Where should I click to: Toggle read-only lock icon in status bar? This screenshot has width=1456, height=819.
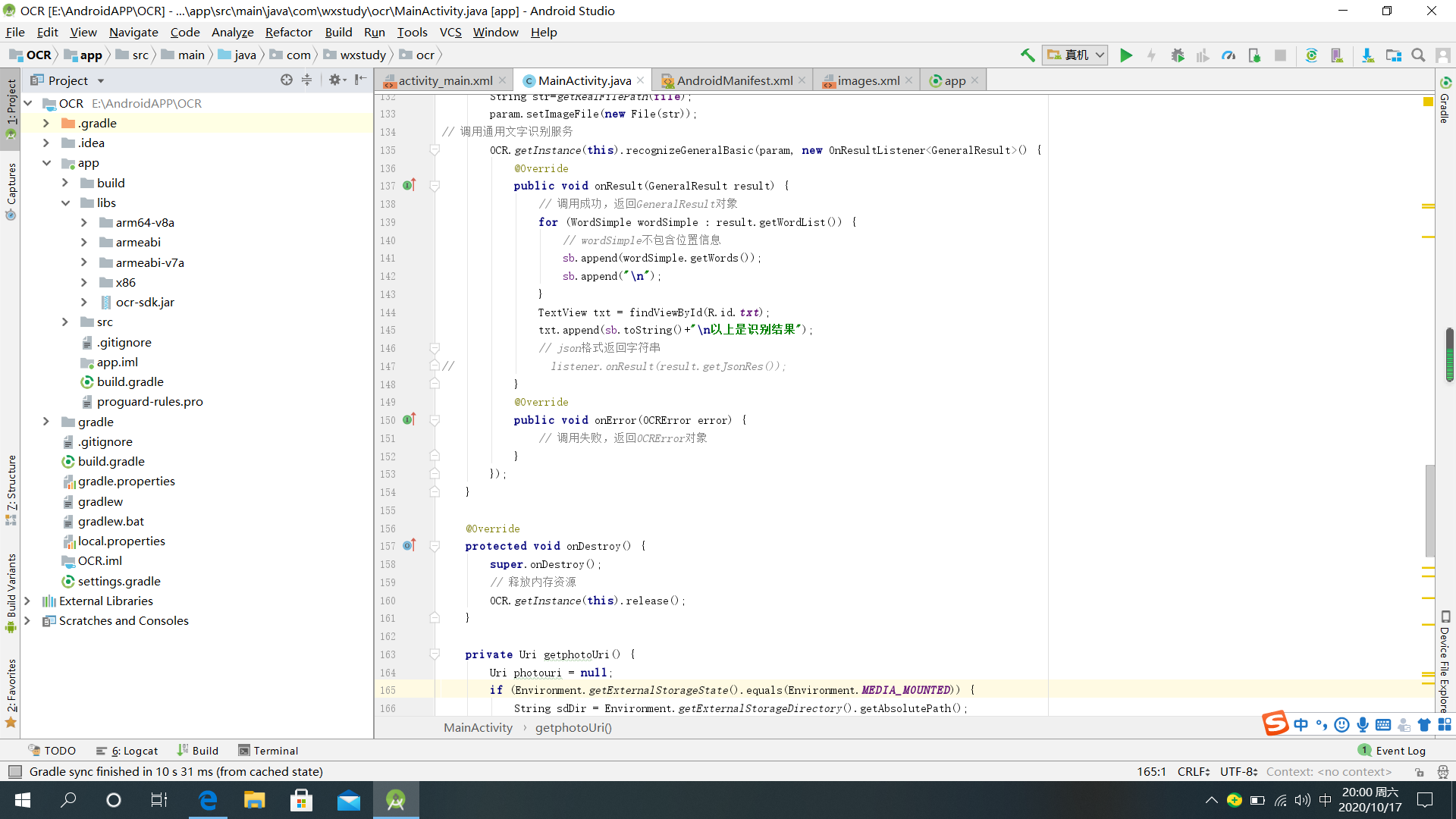click(1419, 772)
